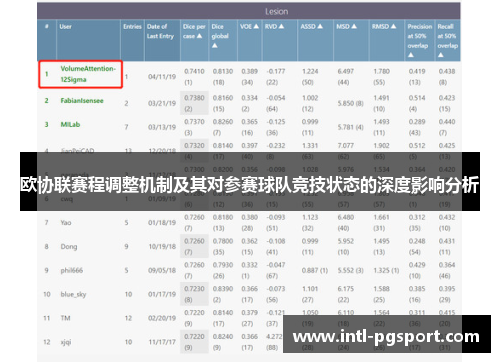The height and width of the screenshot is (362, 500).
Task: Open the FabianIsensee user link
Action: tap(82, 101)
